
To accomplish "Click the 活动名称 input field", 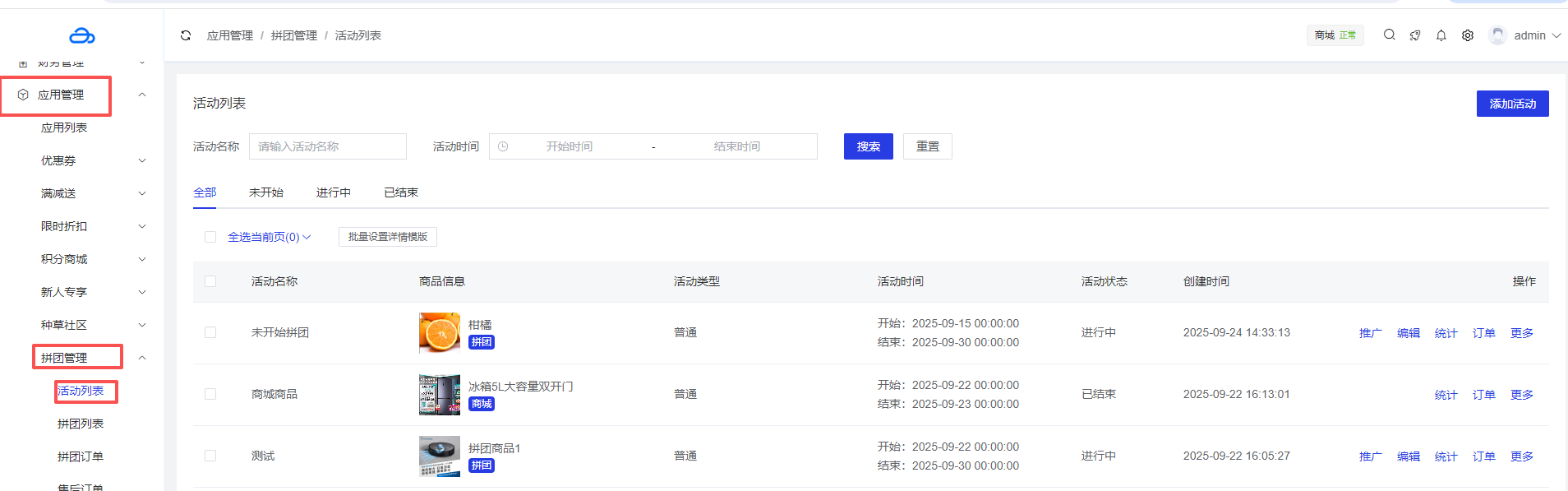I will [x=327, y=146].
